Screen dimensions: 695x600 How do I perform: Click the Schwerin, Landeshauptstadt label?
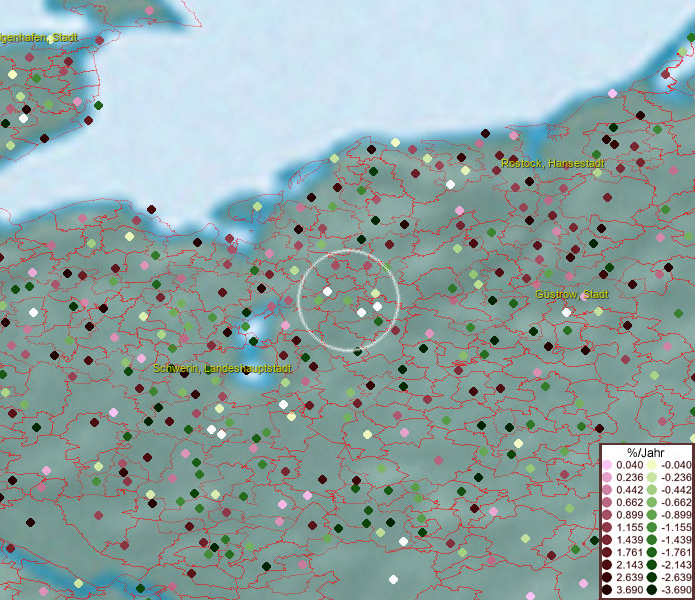222,369
